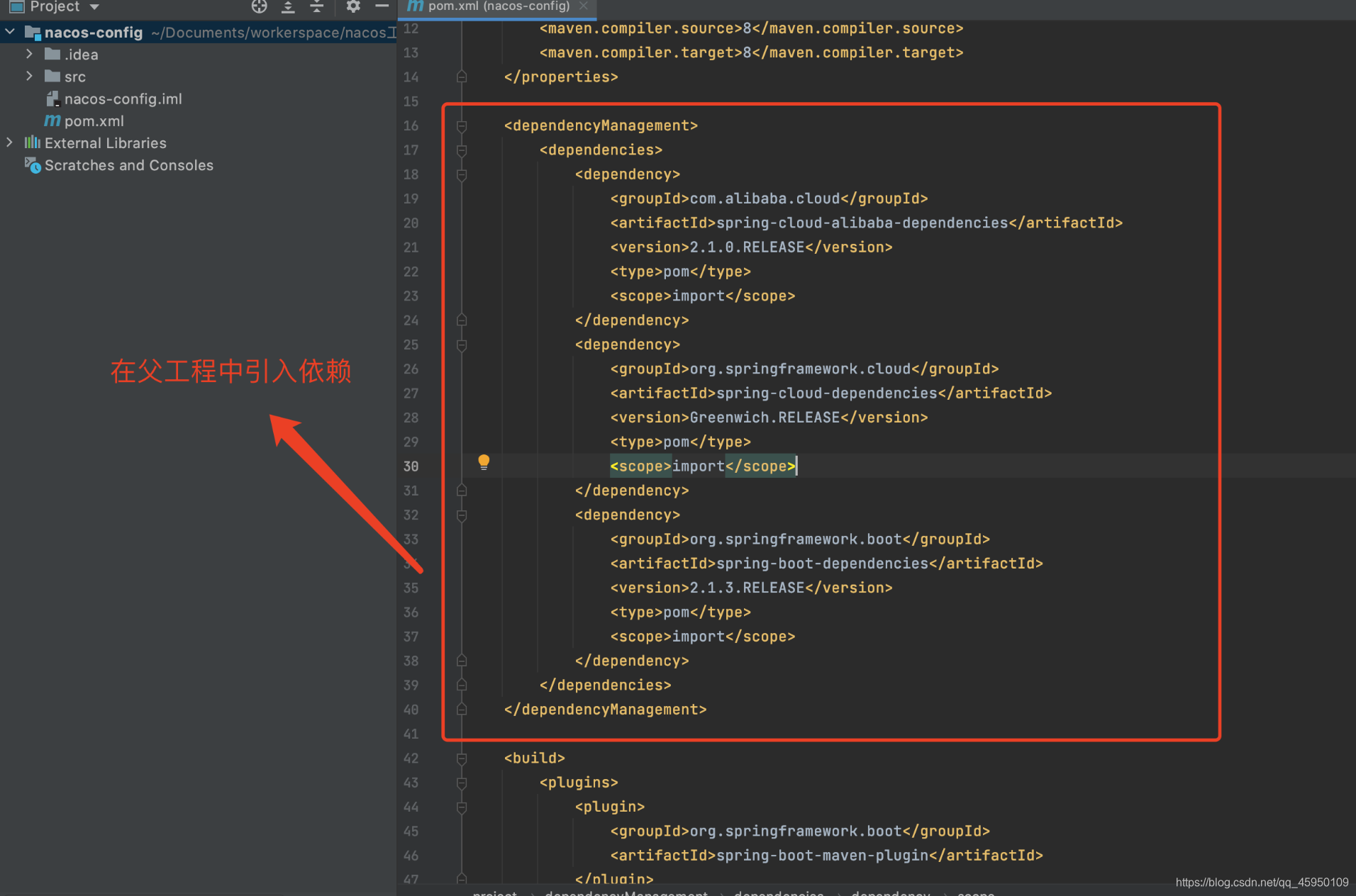Select Scratches and Consoles node

[128, 165]
